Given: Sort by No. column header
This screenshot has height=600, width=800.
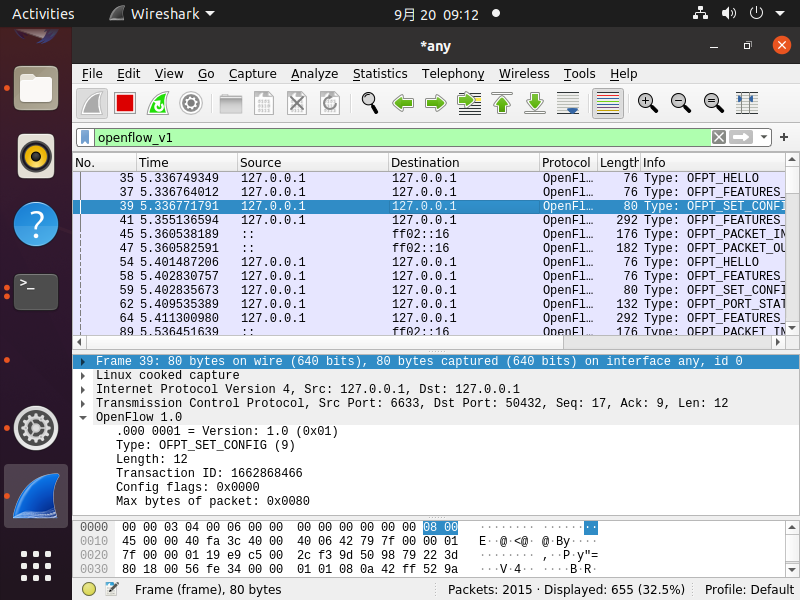Looking at the screenshot, I should coord(105,163).
